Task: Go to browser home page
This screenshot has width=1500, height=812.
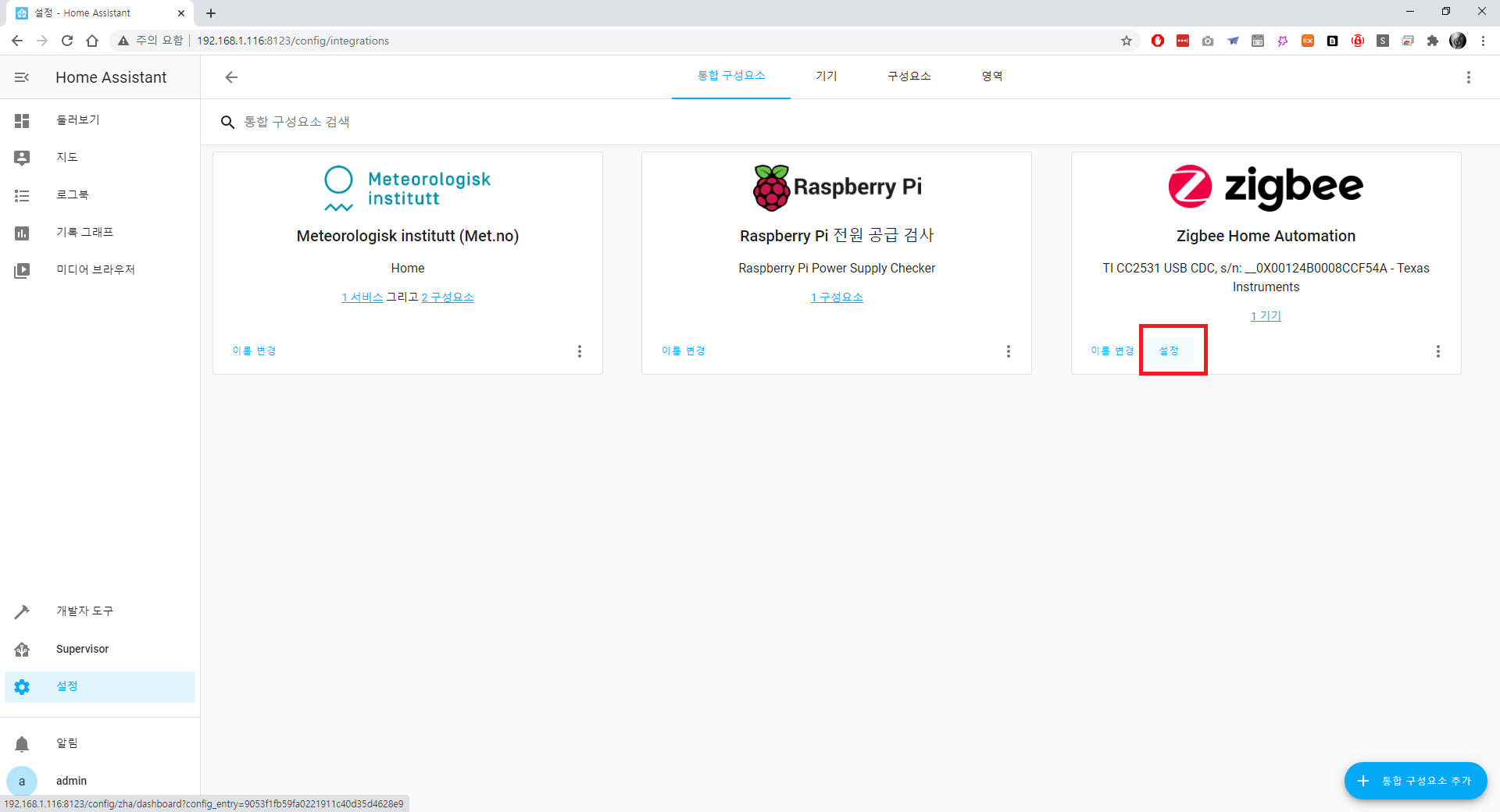Action: [x=92, y=41]
